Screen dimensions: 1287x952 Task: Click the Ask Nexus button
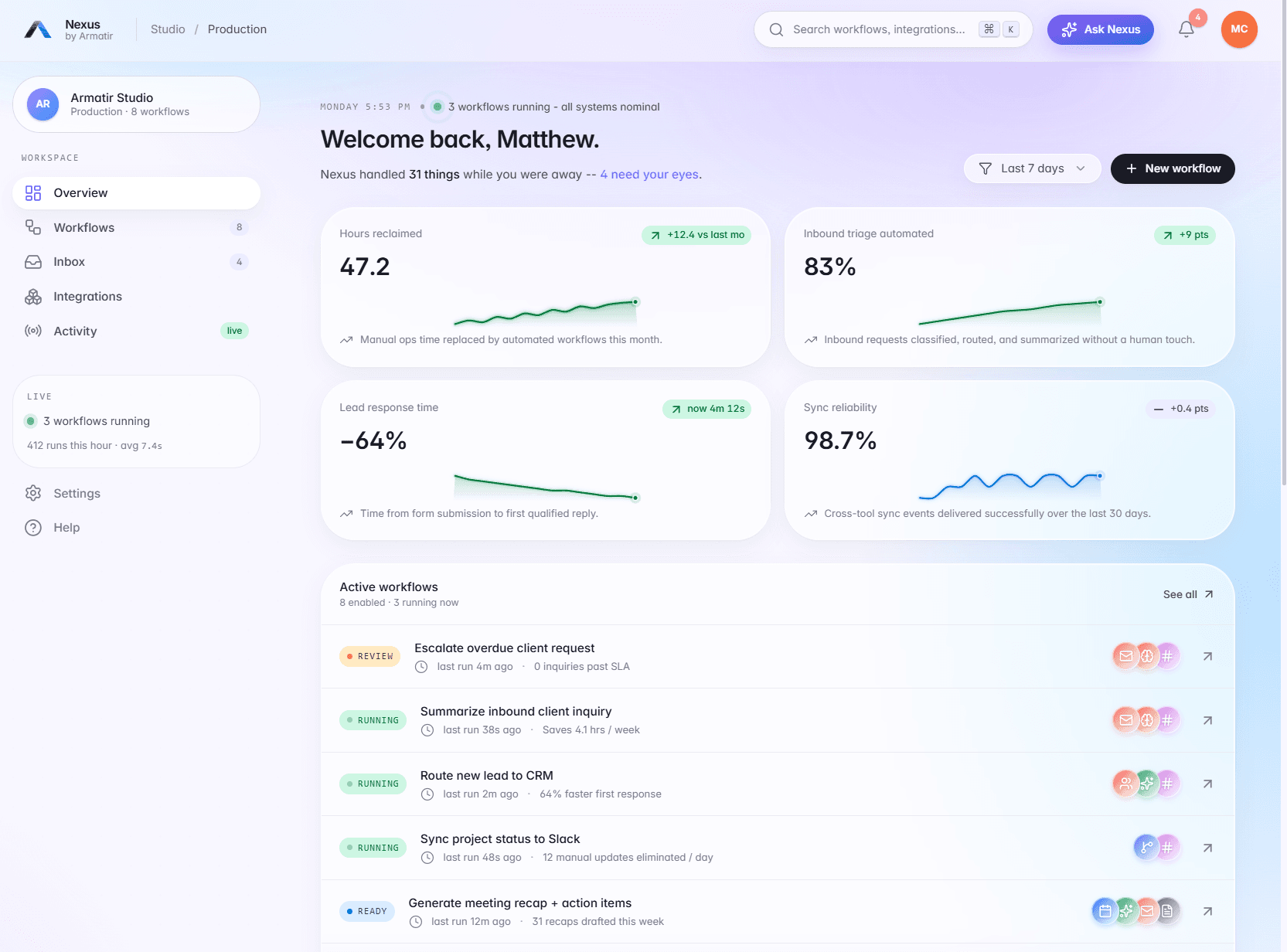(x=1100, y=29)
